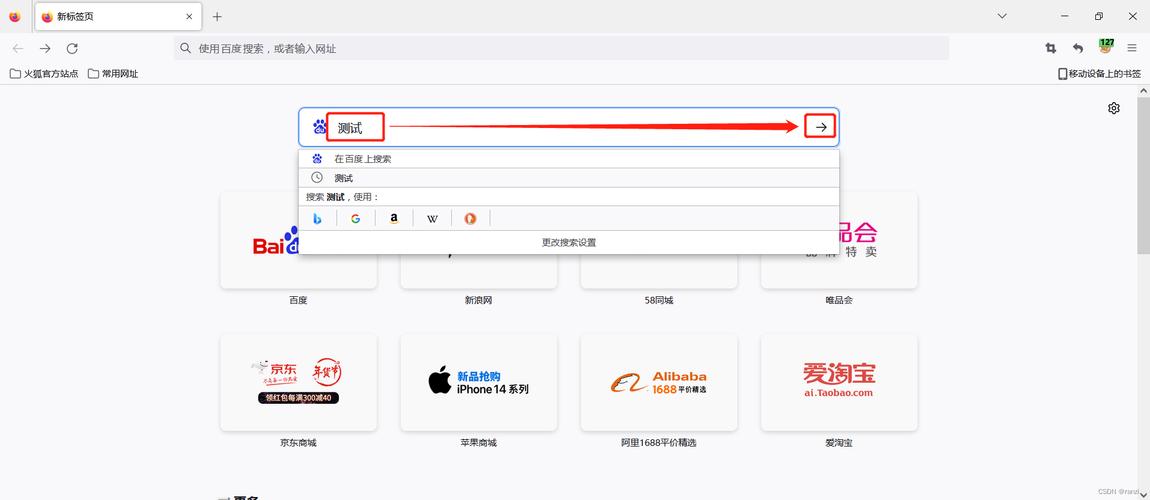The width and height of the screenshot is (1150, 500).
Task: Expand the list all tabs chevron
Action: click(x=1003, y=16)
